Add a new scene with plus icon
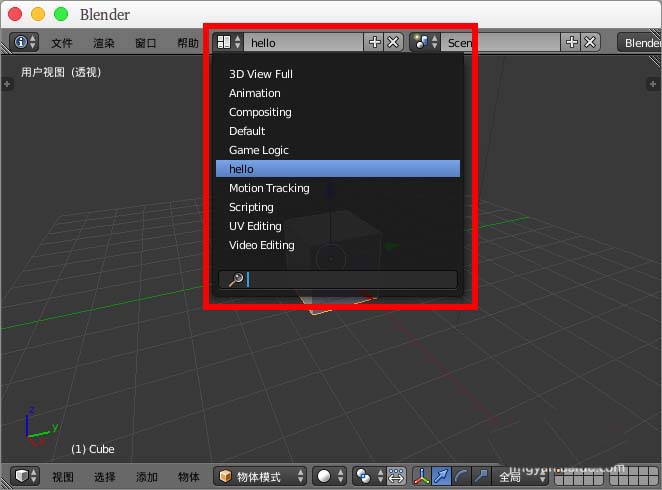The image size is (662, 490). tap(571, 42)
